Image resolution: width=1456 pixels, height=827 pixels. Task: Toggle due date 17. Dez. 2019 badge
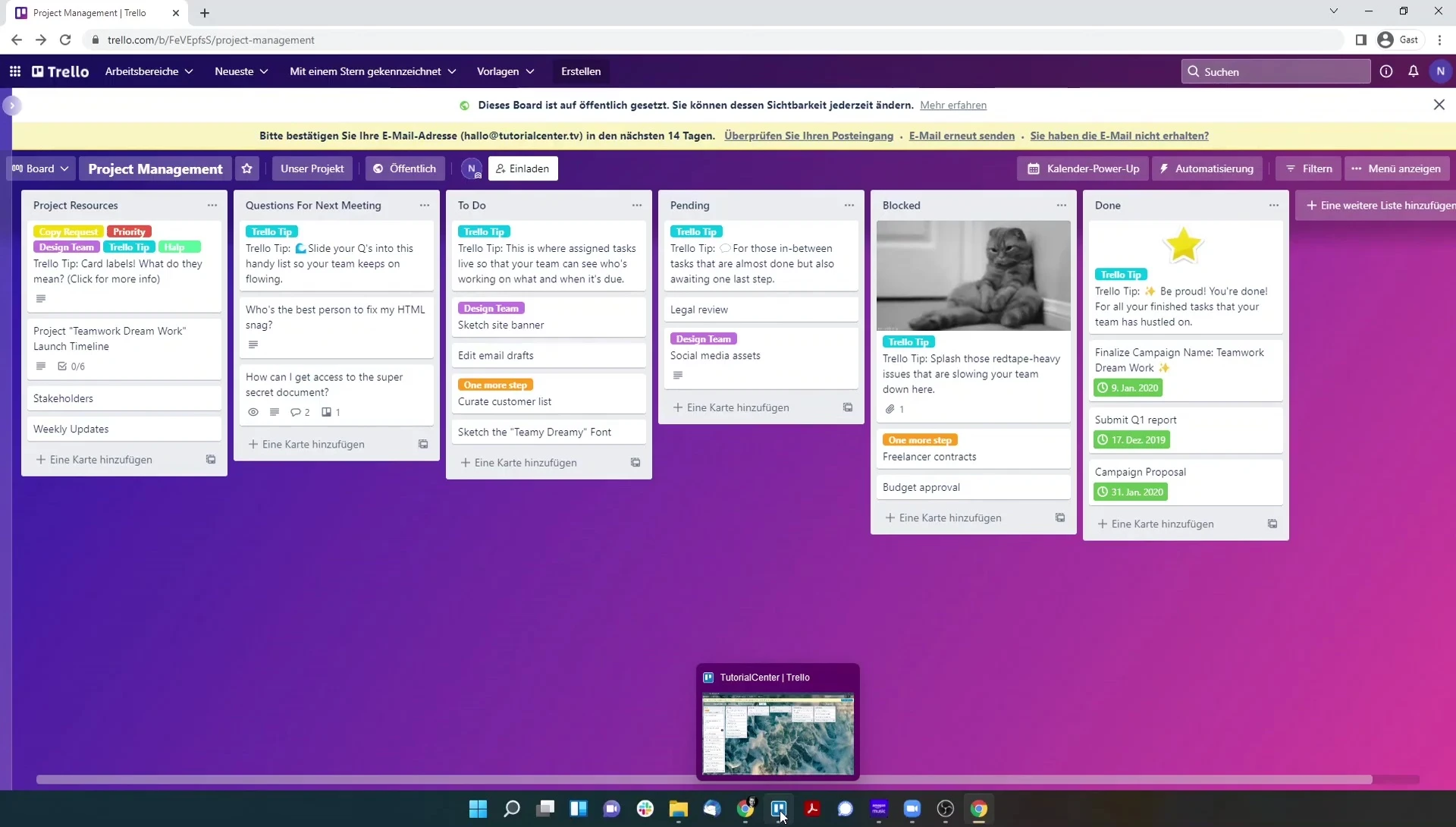tap(1131, 440)
